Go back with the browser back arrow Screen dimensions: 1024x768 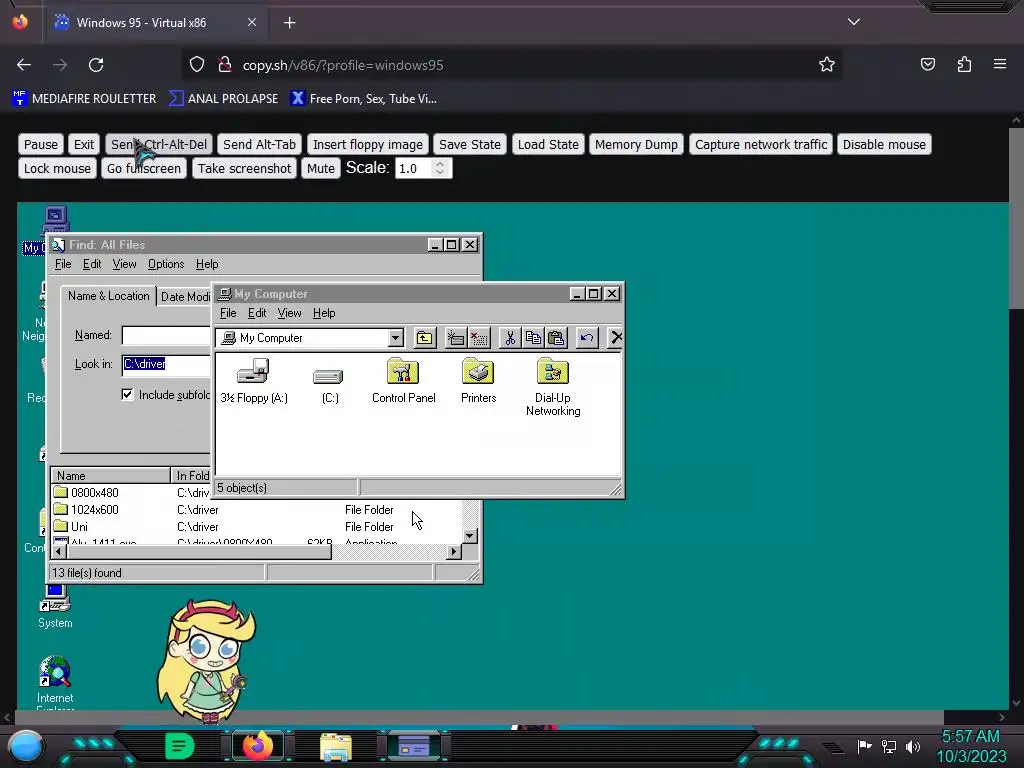[x=24, y=65]
